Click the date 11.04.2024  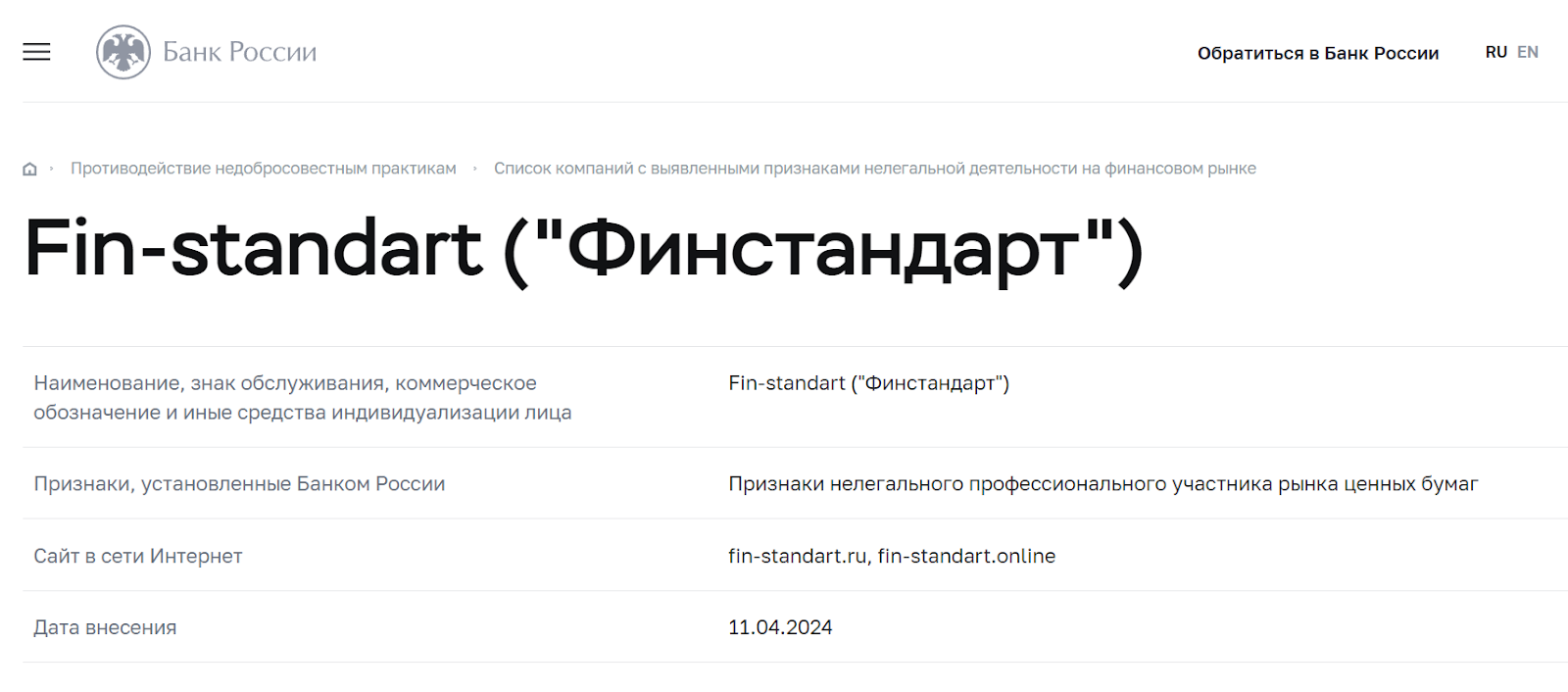click(780, 627)
